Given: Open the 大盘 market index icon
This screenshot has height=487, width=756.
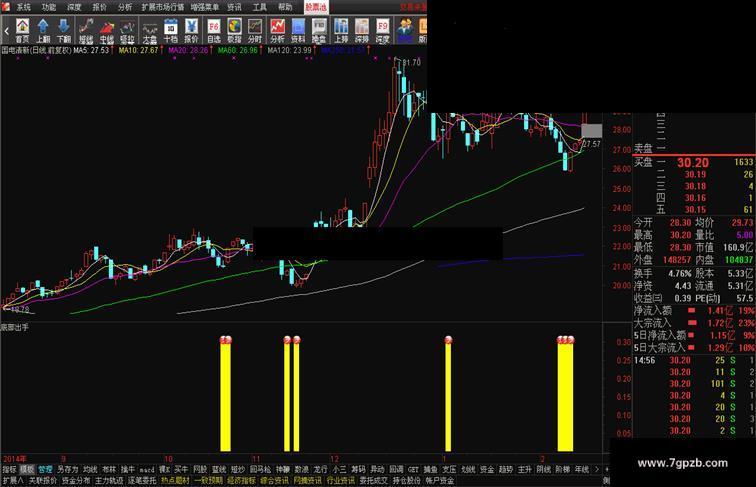Looking at the screenshot, I should (x=150, y=30).
